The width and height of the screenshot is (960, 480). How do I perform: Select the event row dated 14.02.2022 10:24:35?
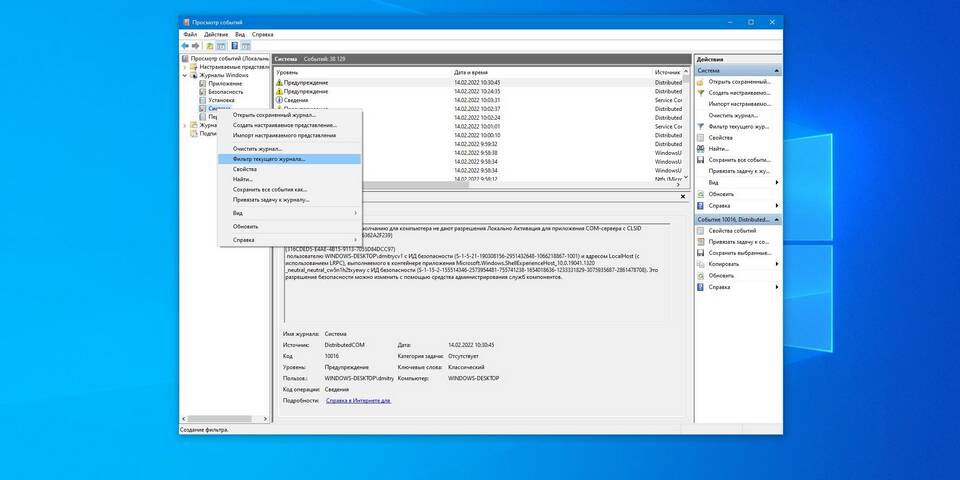[478, 91]
